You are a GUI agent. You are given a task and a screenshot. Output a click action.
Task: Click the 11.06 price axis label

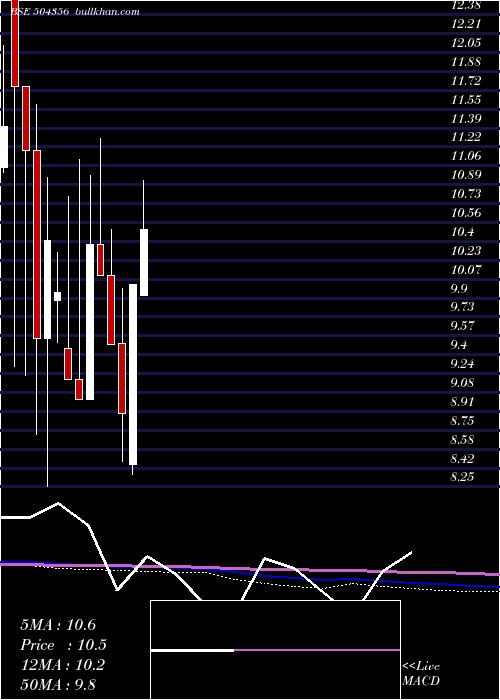pyautogui.click(x=466, y=156)
